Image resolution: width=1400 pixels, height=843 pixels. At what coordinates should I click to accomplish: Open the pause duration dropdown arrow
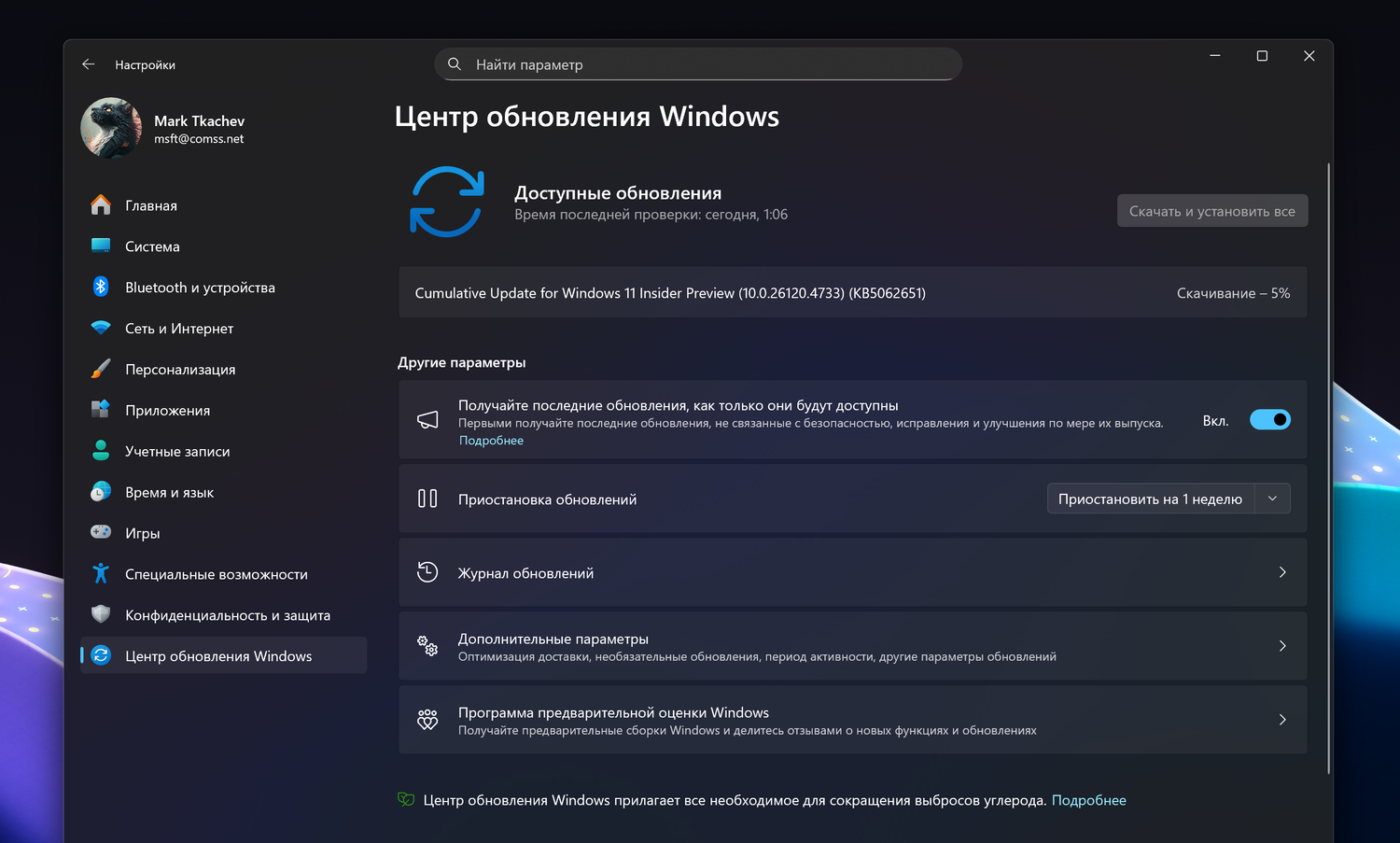pyautogui.click(x=1272, y=499)
